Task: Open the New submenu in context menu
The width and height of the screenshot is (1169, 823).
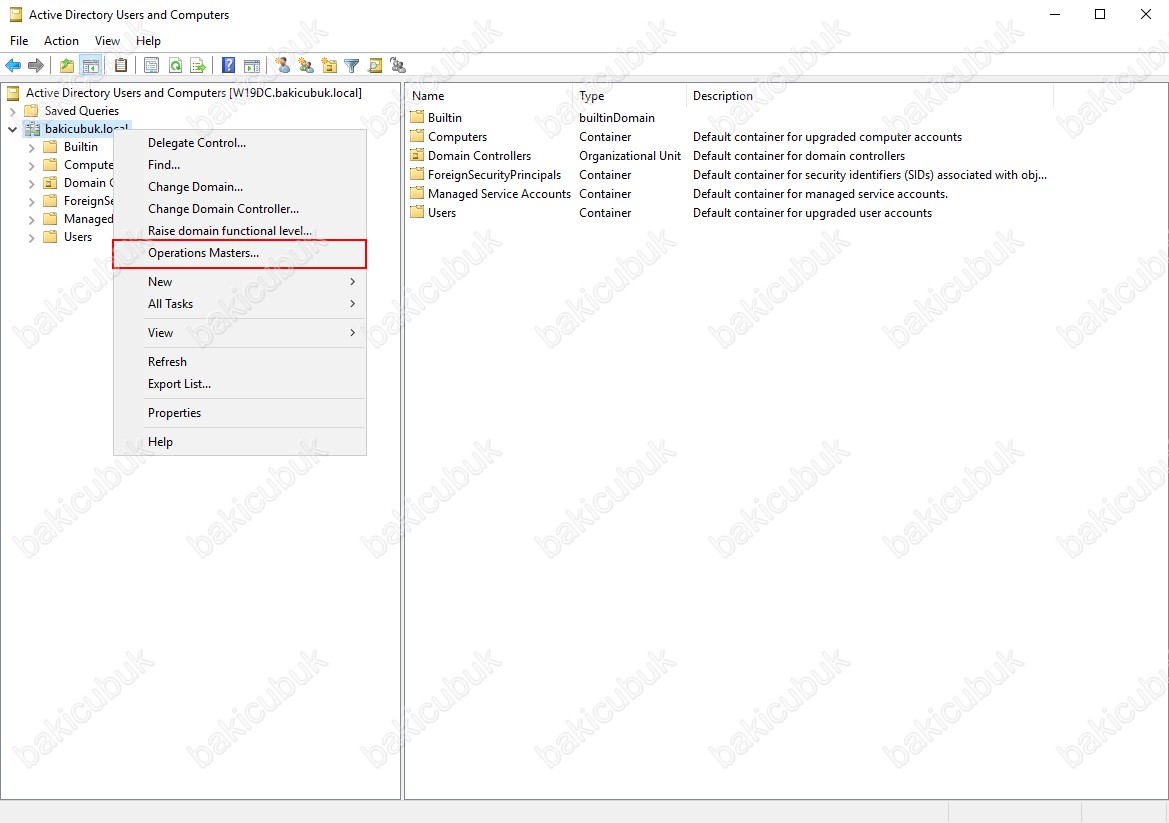Action: (x=239, y=282)
